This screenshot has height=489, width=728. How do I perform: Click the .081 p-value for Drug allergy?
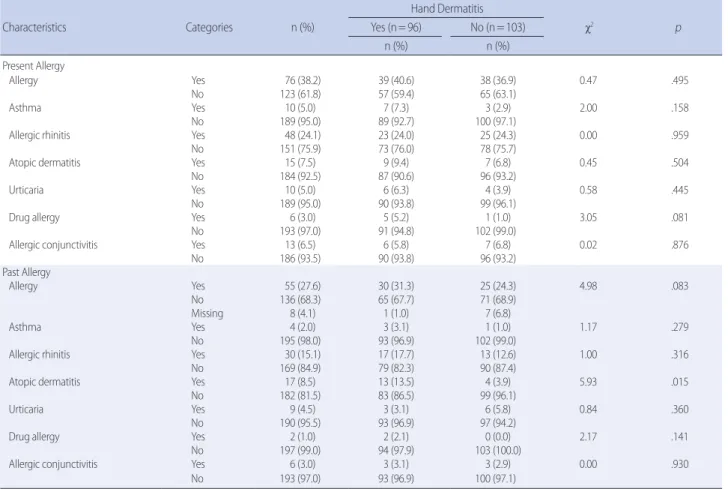point(680,217)
